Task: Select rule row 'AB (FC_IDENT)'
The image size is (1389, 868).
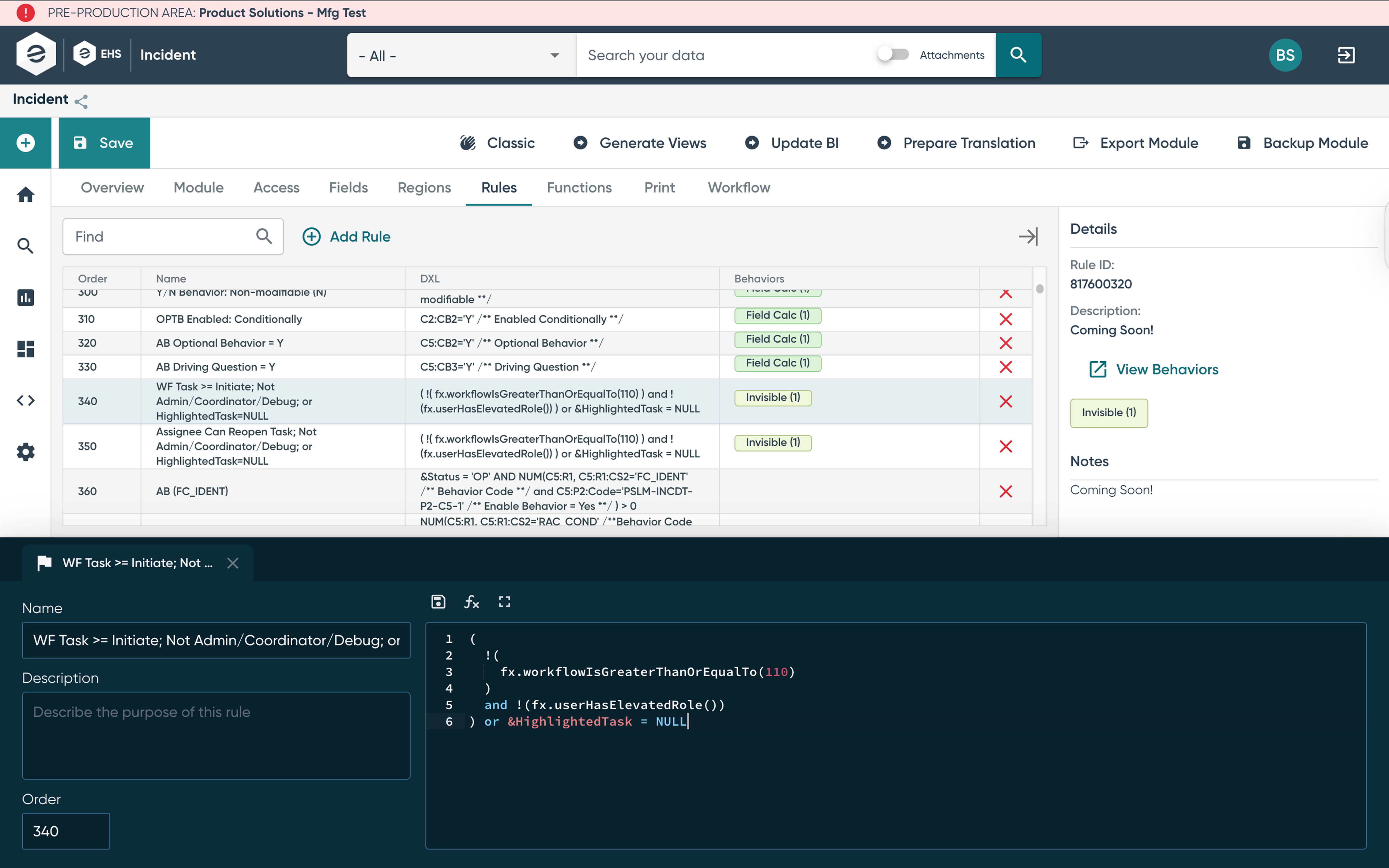Action: [x=547, y=491]
